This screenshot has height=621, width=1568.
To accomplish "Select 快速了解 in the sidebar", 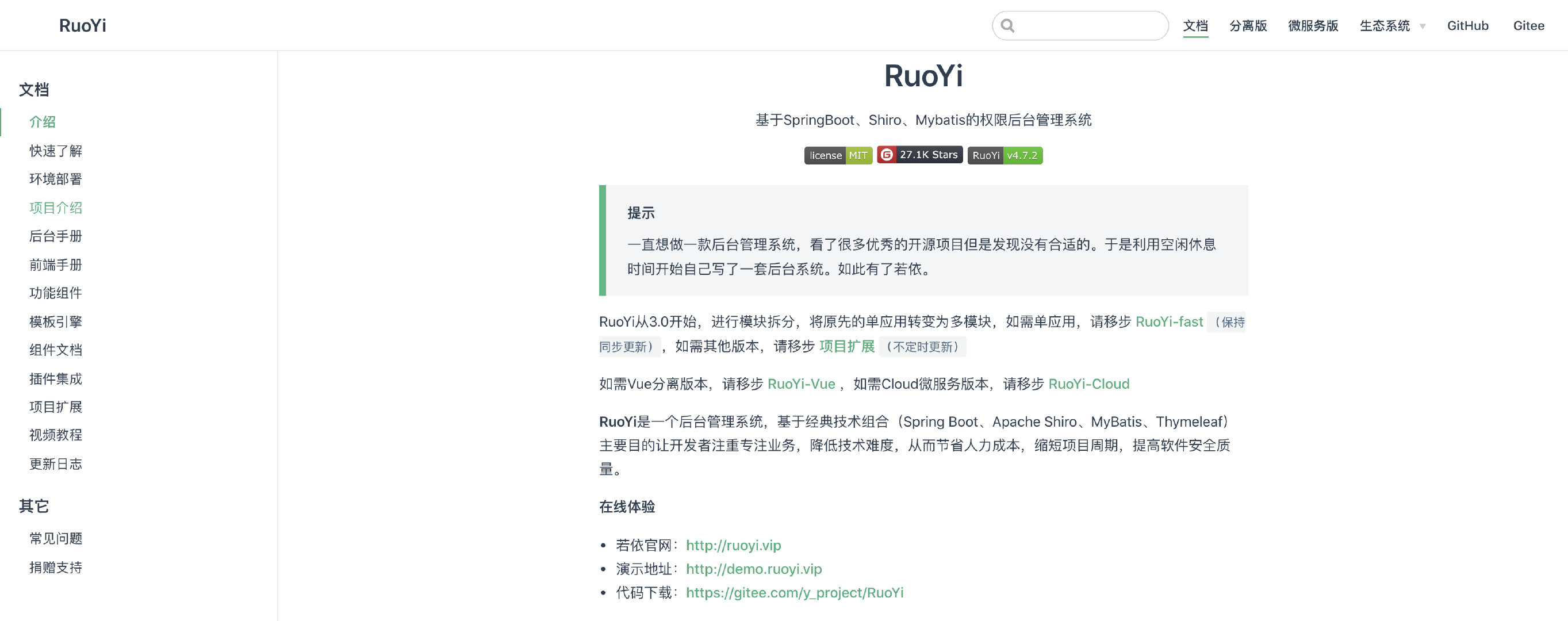I will click(x=55, y=151).
